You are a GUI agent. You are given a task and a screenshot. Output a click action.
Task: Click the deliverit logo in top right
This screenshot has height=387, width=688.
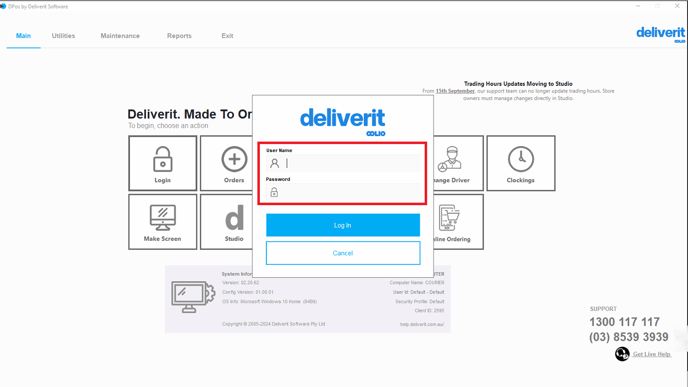[x=660, y=34]
